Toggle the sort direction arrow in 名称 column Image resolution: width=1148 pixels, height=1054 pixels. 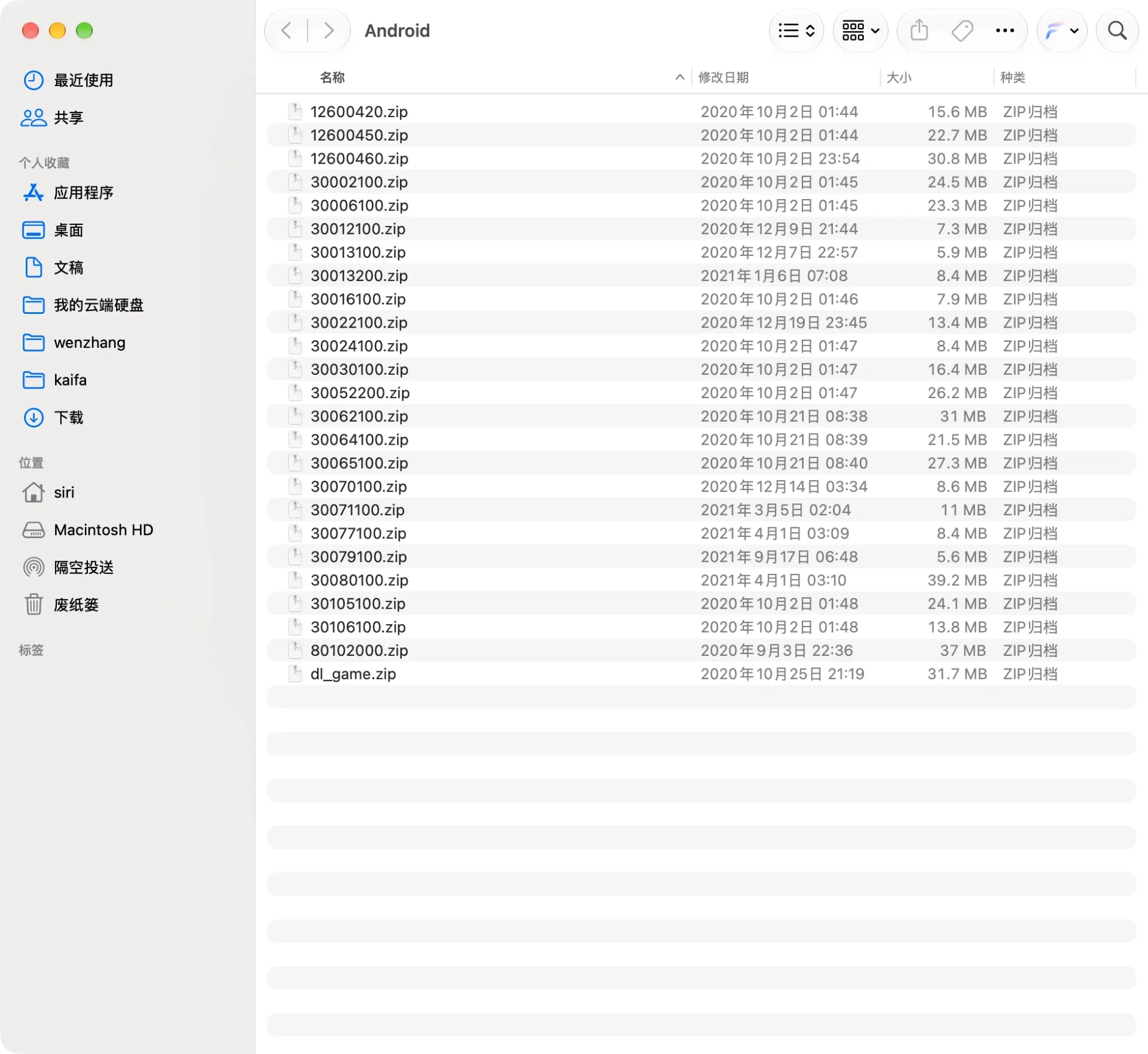pyautogui.click(x=679, y=77)
